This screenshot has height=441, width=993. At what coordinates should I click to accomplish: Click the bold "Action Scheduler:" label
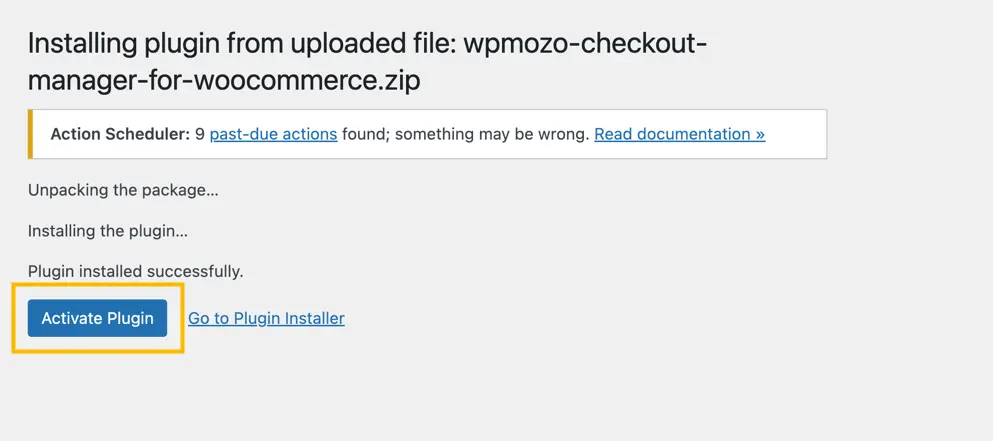click(120, 134)
